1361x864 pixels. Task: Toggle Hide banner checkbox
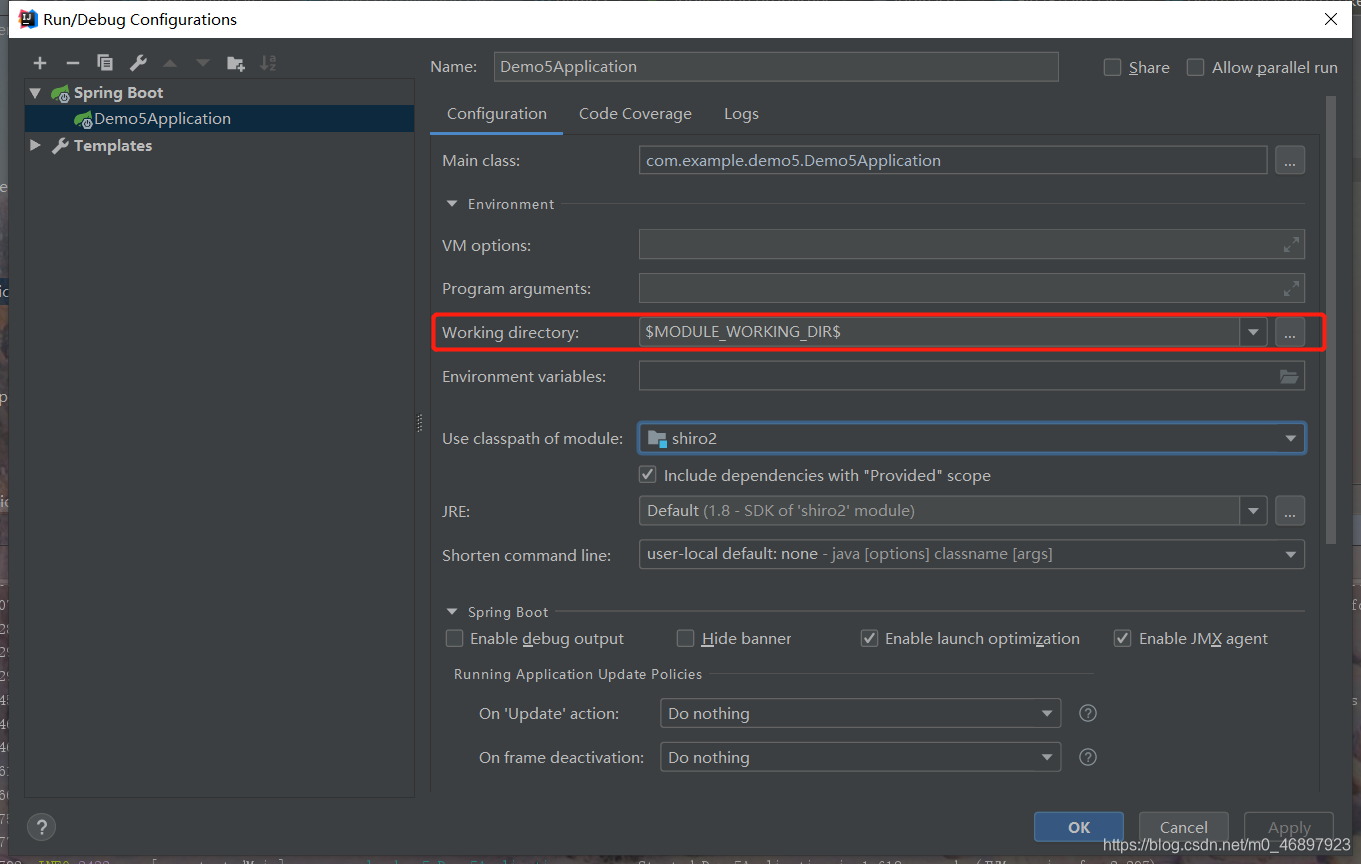[685, 638]
